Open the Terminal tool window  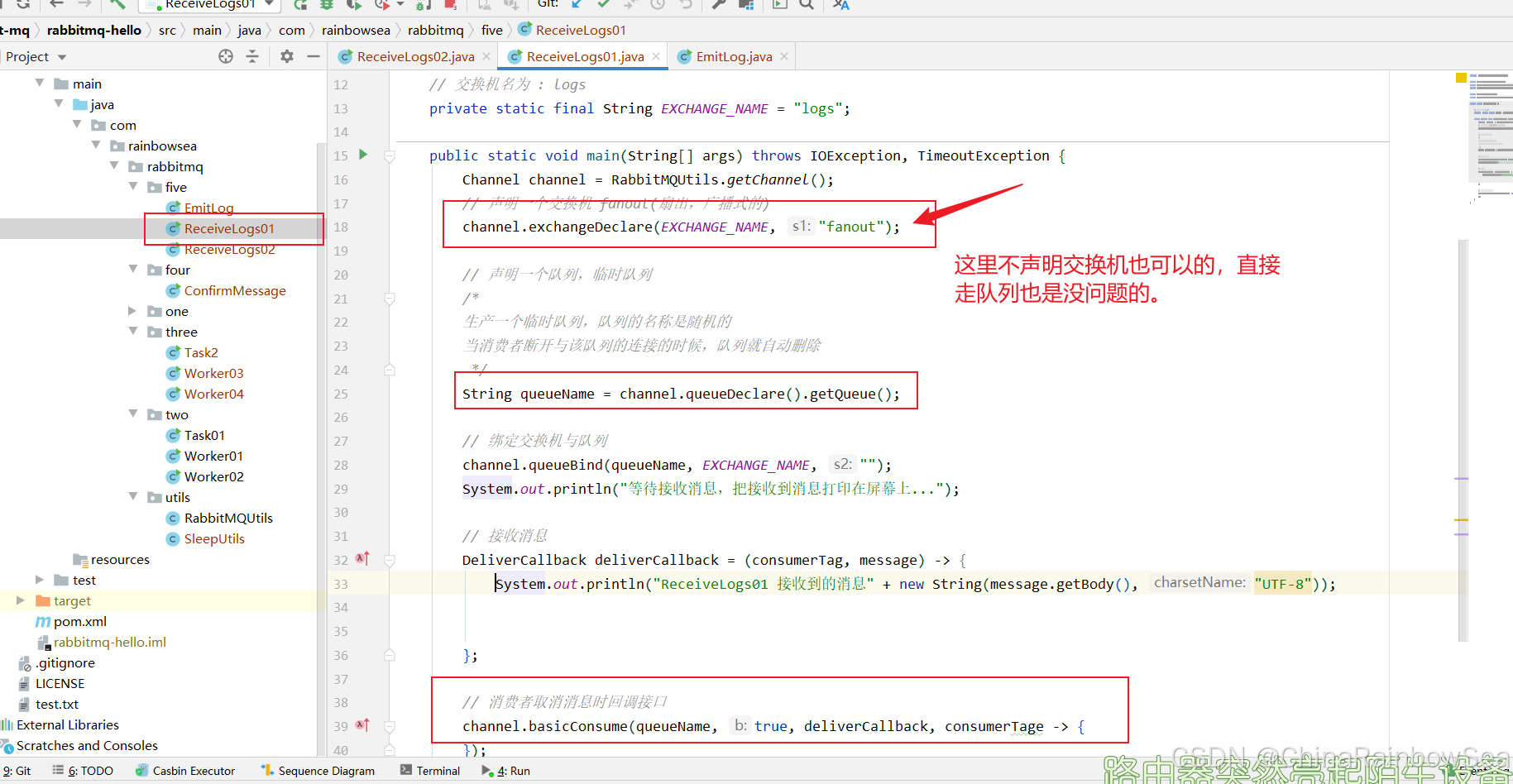430,770
